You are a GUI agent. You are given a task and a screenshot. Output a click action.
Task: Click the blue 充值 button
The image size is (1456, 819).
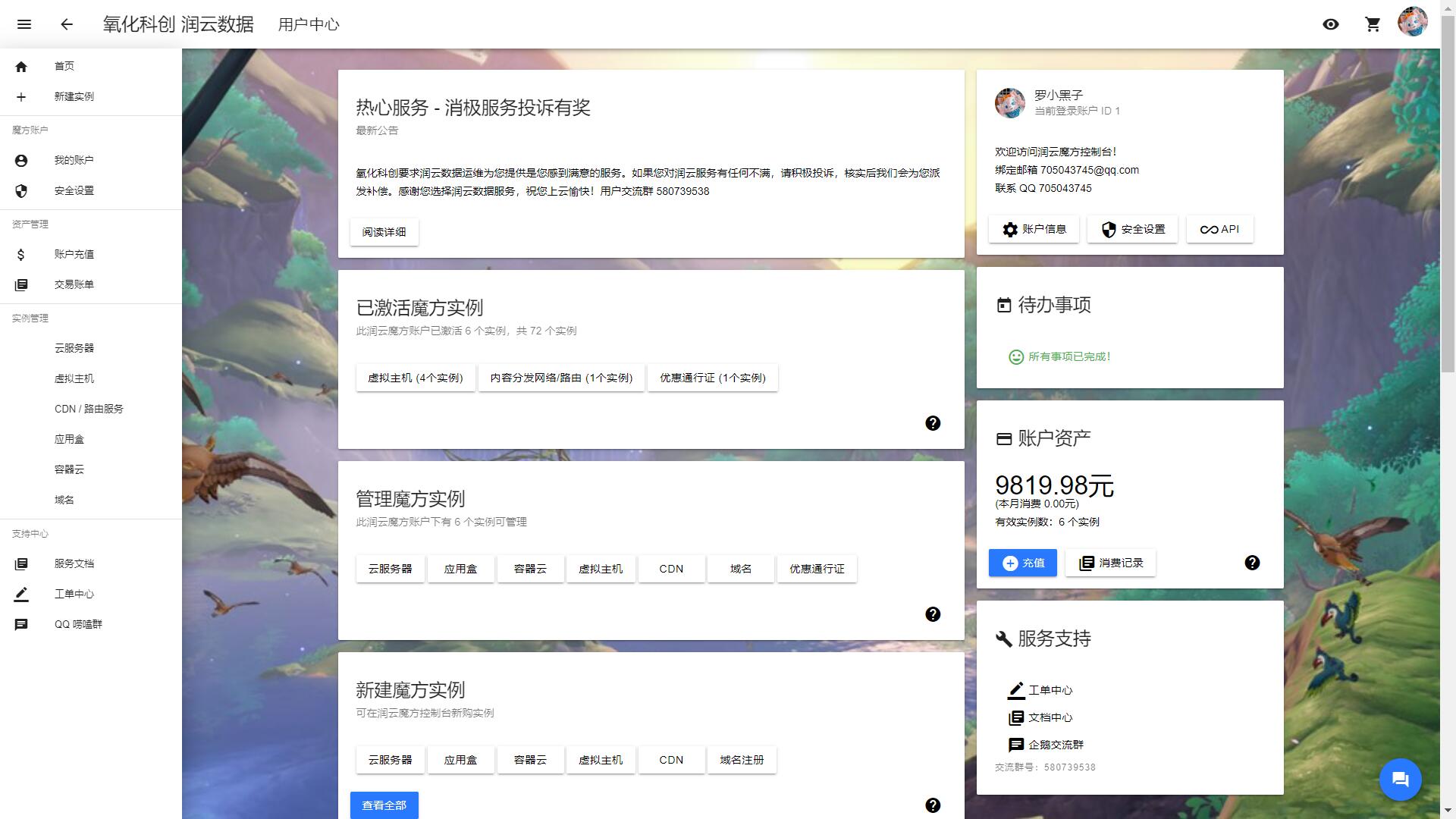coord(1022,563)
